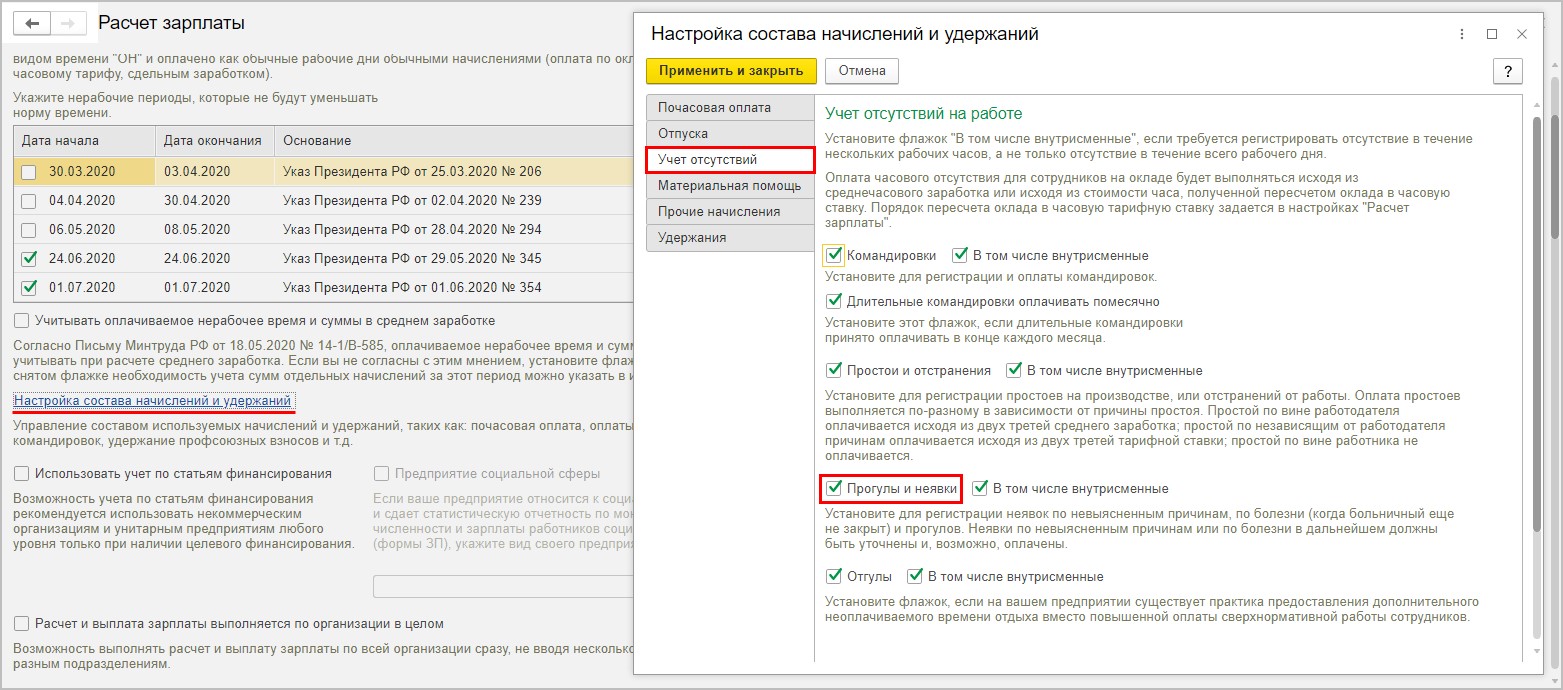The height and width of the screenshot is (690, 1563).
Task: Go back with the left arrow button
Action: click(x=32, y=22)
